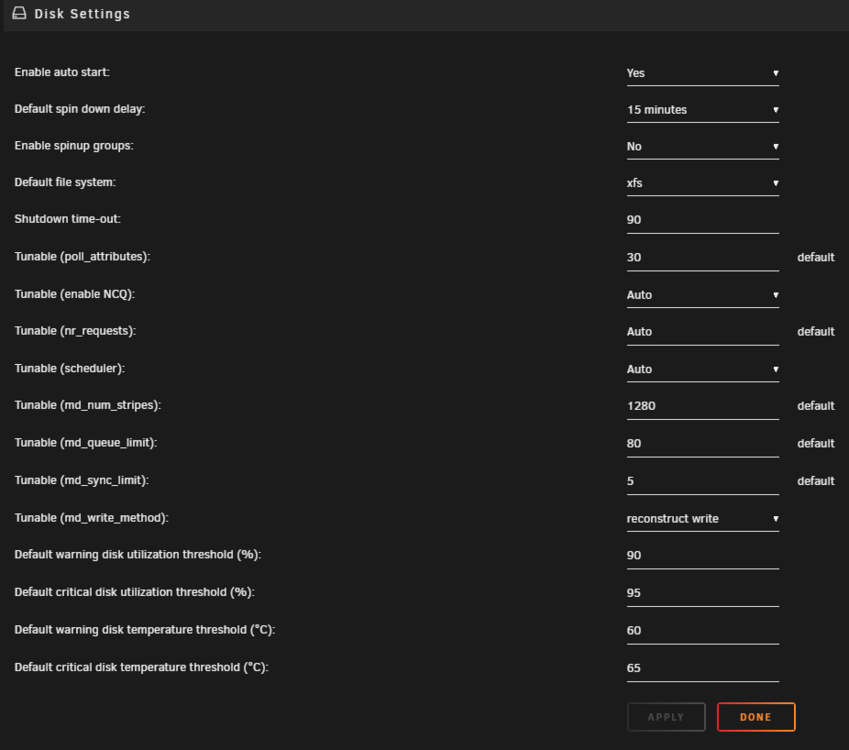849x750 pixels.
Task: Click the md_num_stripes input field
Action: click(x=703, y=406)
